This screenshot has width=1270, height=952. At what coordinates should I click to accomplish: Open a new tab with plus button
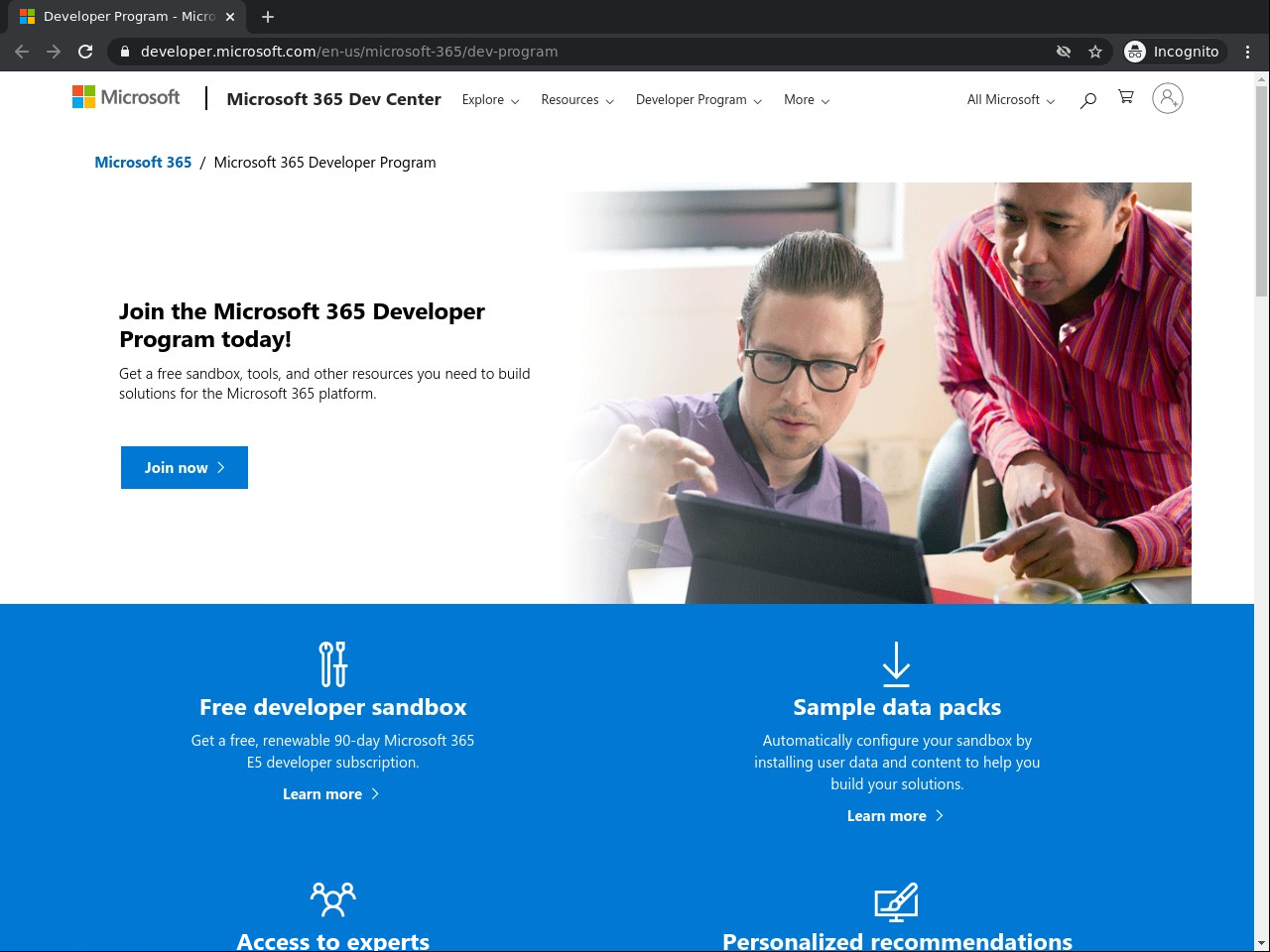[x=268, y=17]
